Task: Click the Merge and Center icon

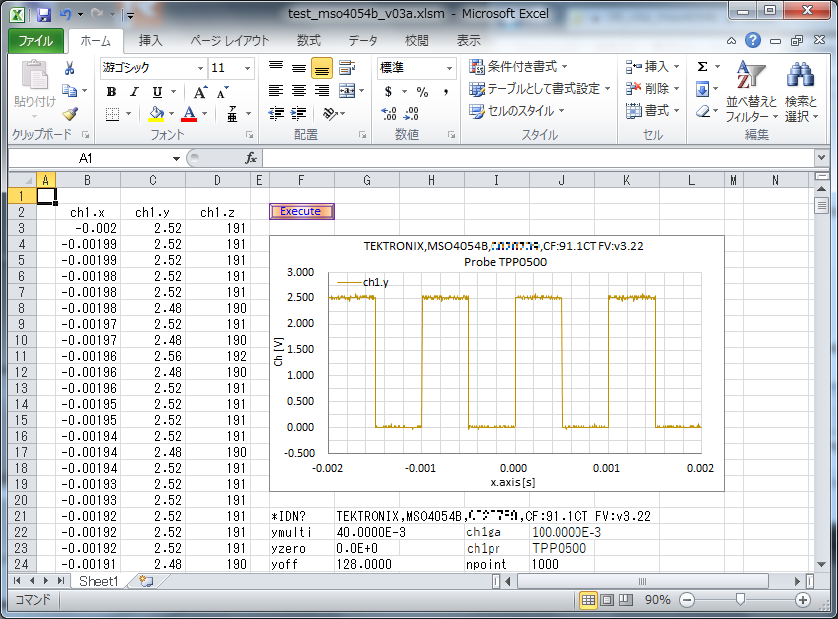Action: [x=347, y=91]
